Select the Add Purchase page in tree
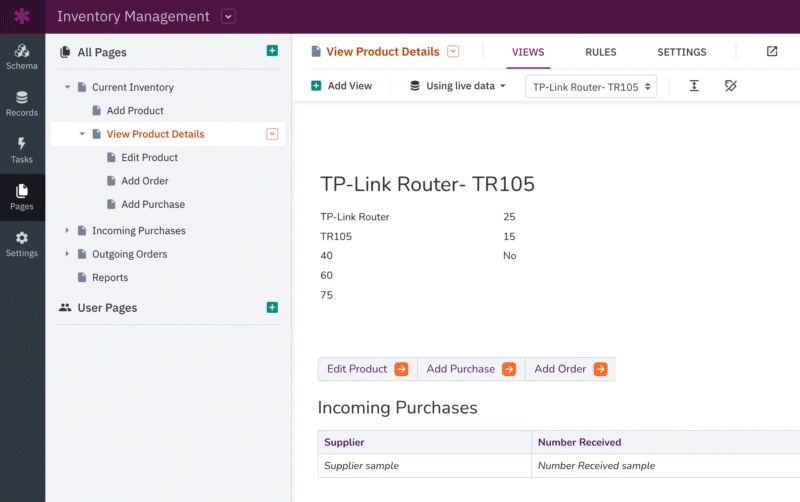 (x=153, y=205)
